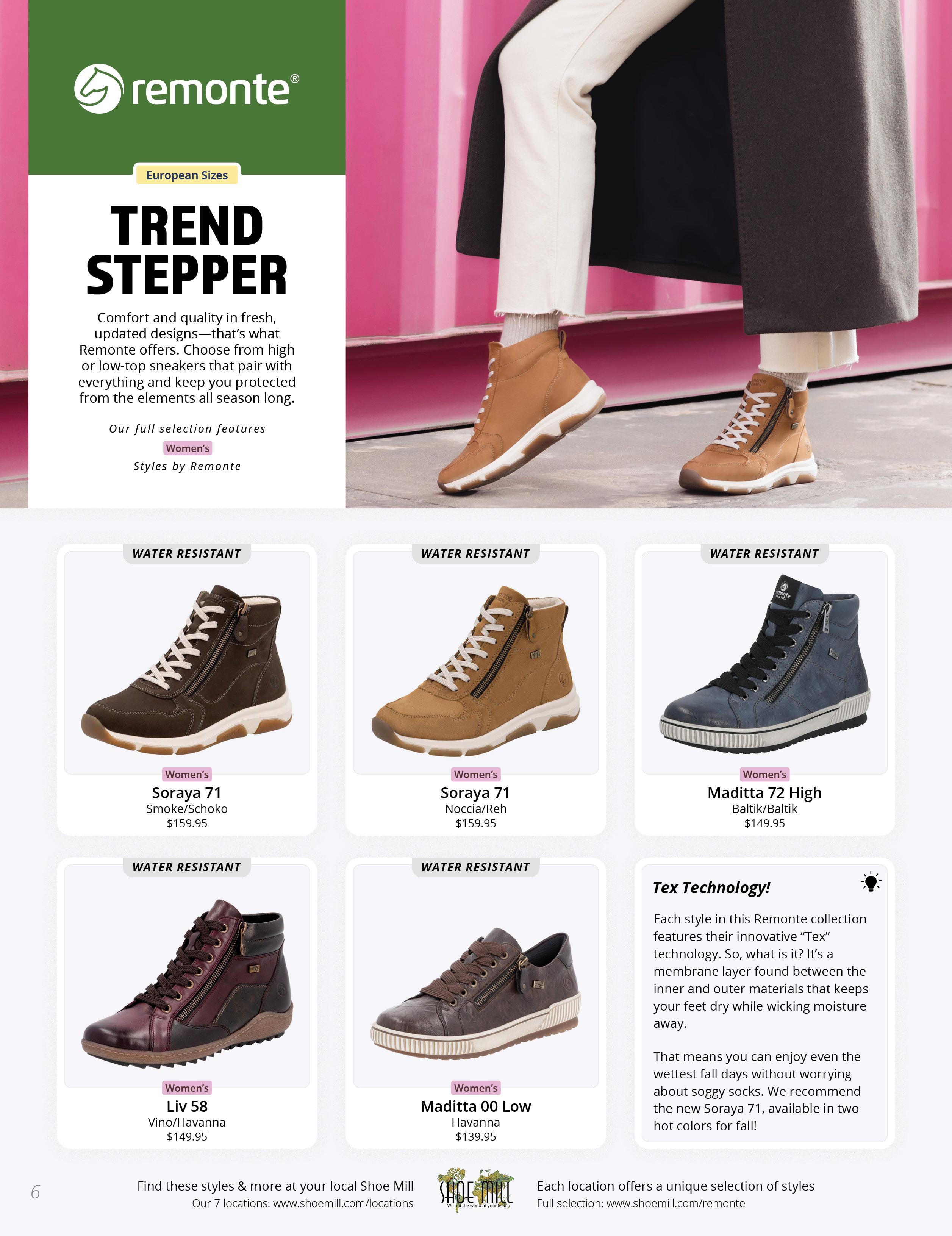952x1236 pixels.
Task: Select the Women's tag above Maditta 00 Low
Action: pyautogui.click(x=476, y=1088)
